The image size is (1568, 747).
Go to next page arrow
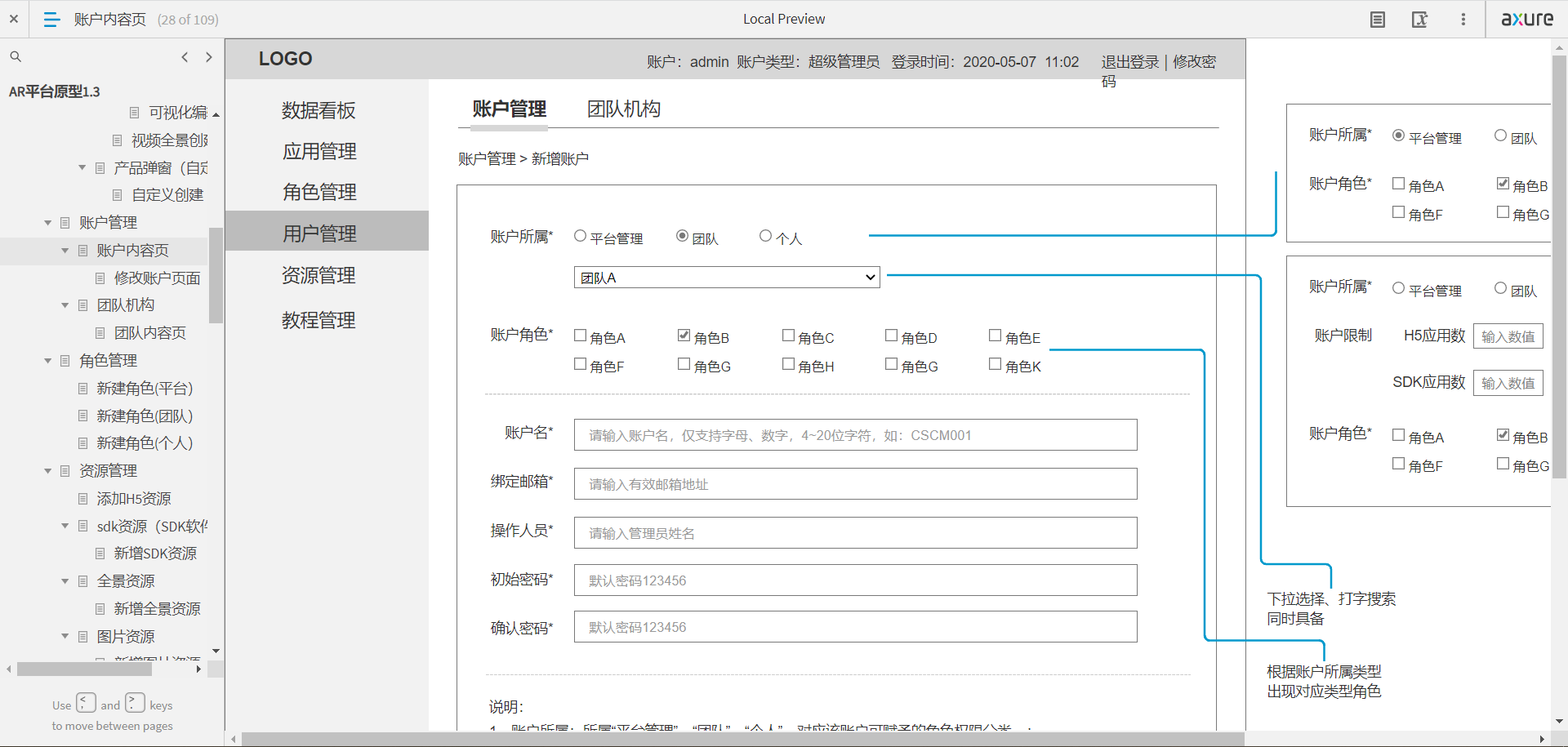point(209,56)
